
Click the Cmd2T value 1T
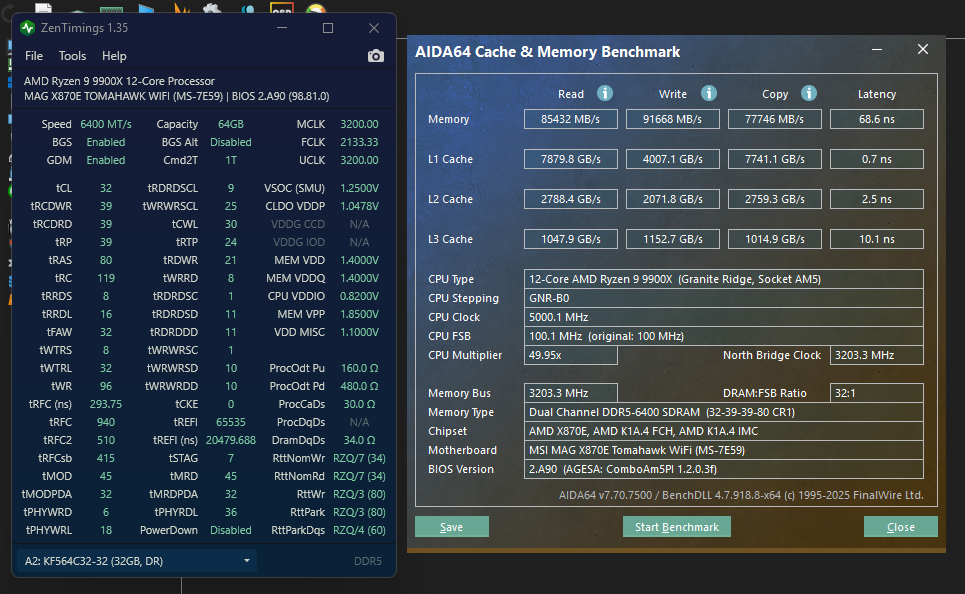pos(231,160)
